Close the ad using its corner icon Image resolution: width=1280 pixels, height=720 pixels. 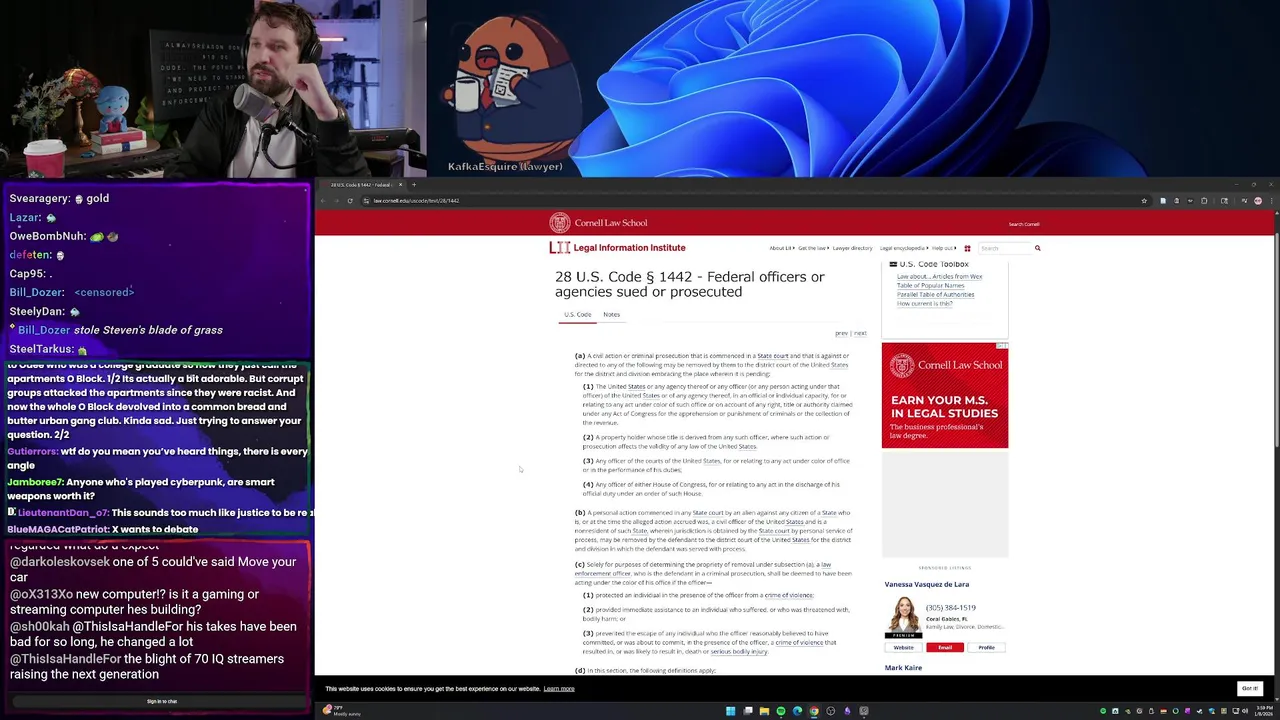point(1003,346)
